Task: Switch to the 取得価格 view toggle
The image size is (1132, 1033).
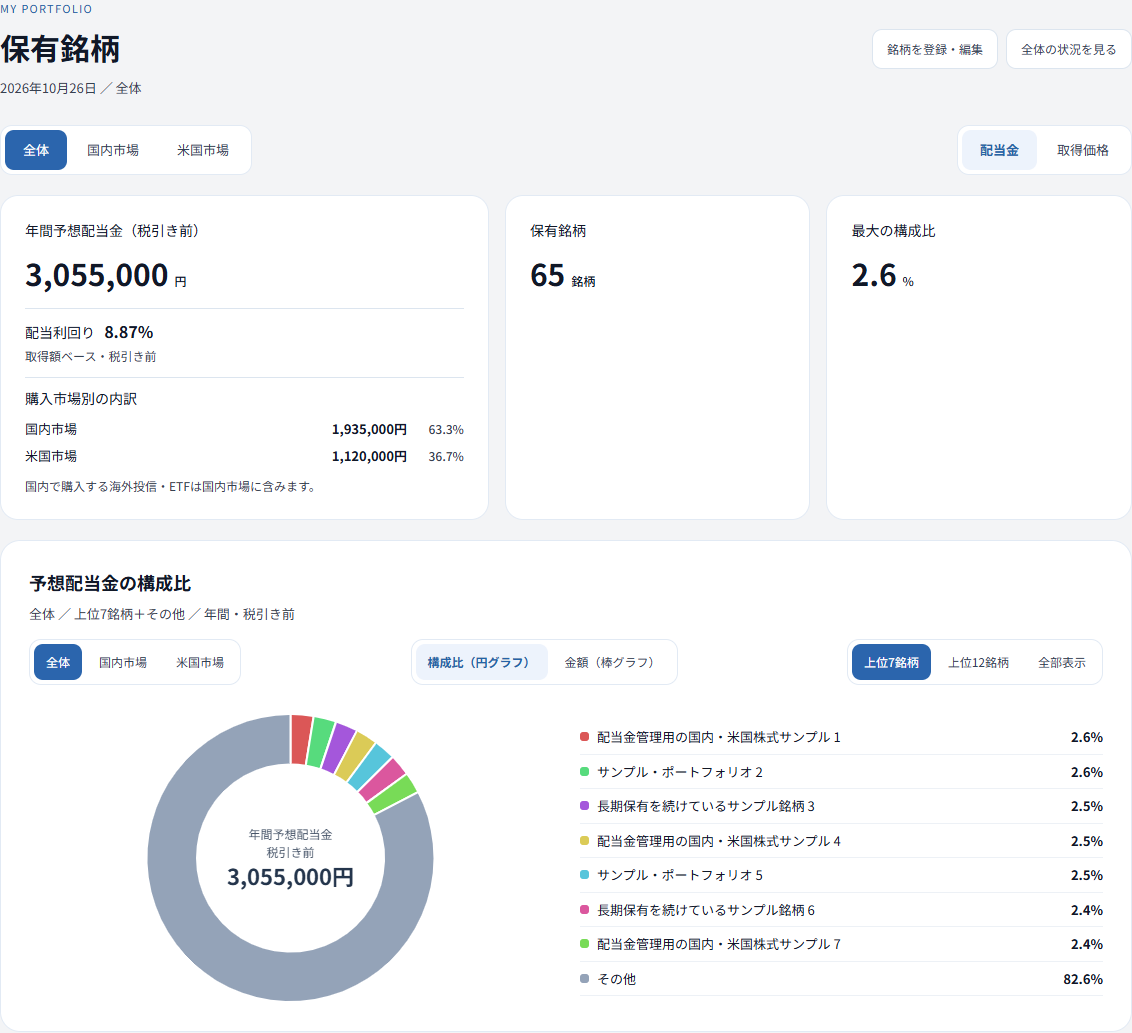Action: point(1082,150)
